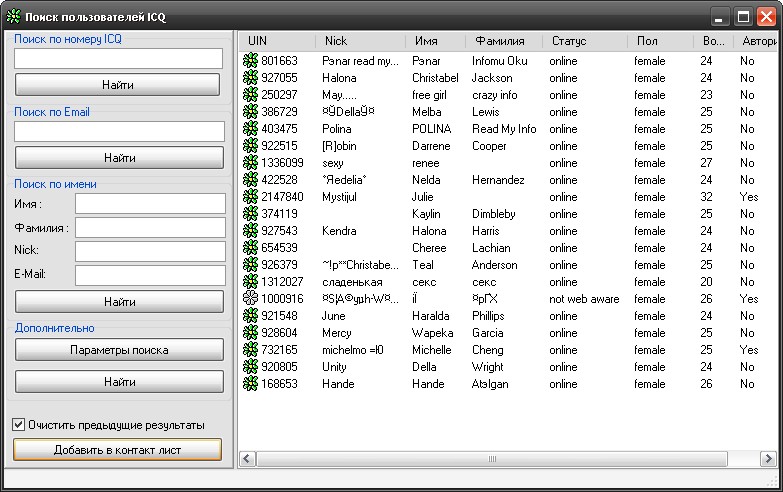Screen dimensions: 783x492
Task: Click the ICQ icon next to UIN 422528
Action: coord(250,179)
